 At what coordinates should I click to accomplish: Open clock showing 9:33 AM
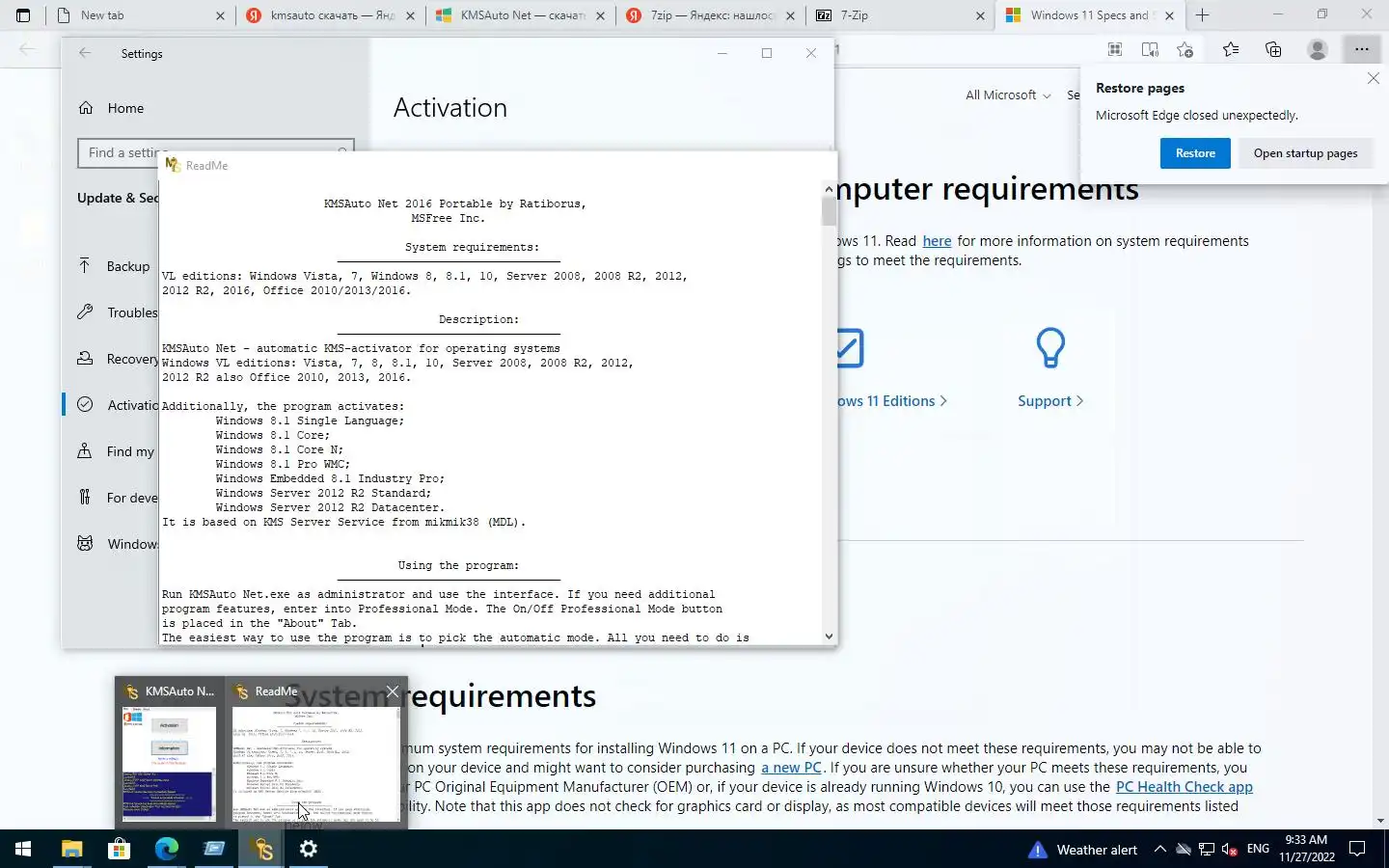pos(1307,849)
